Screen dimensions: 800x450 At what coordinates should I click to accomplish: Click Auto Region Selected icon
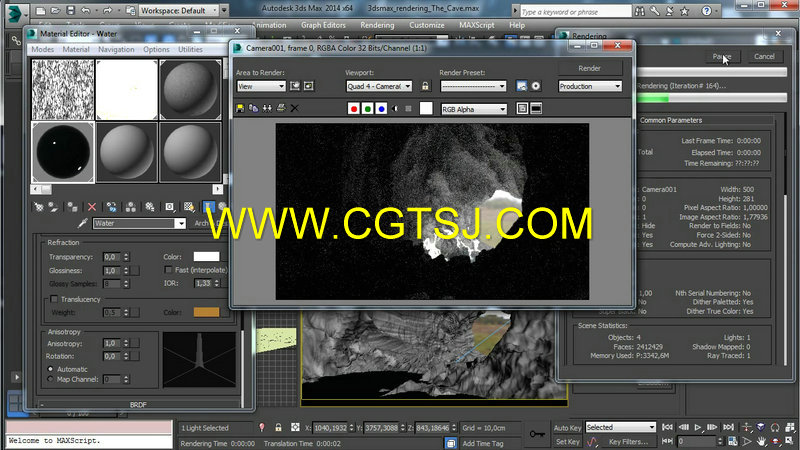click(x=309, y=86)
